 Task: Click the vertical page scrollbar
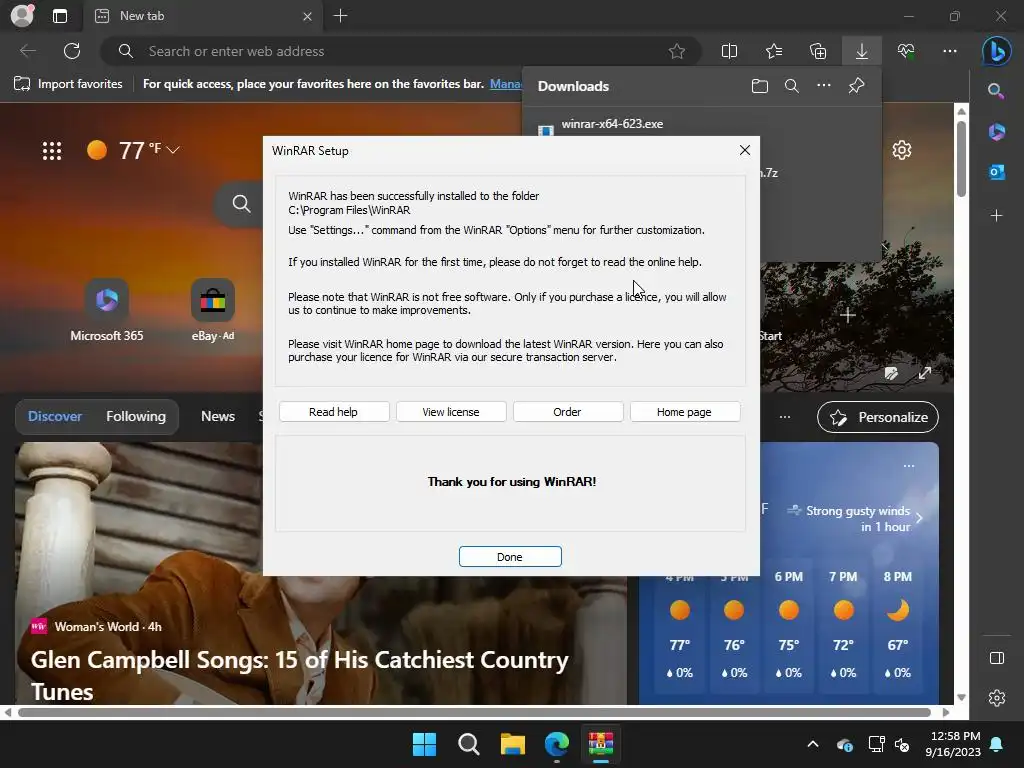961,157
